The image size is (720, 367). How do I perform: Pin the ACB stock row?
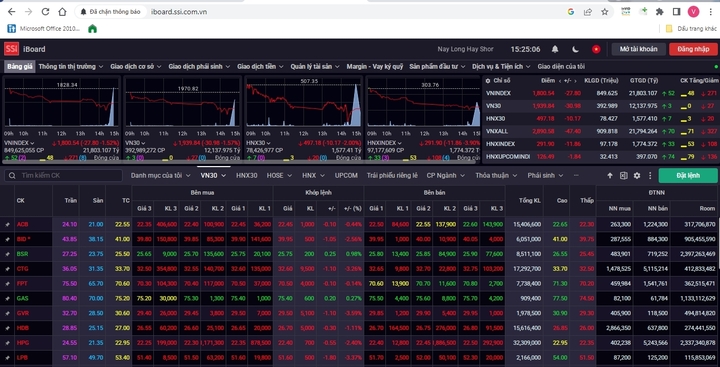click(x=7, y=225)
